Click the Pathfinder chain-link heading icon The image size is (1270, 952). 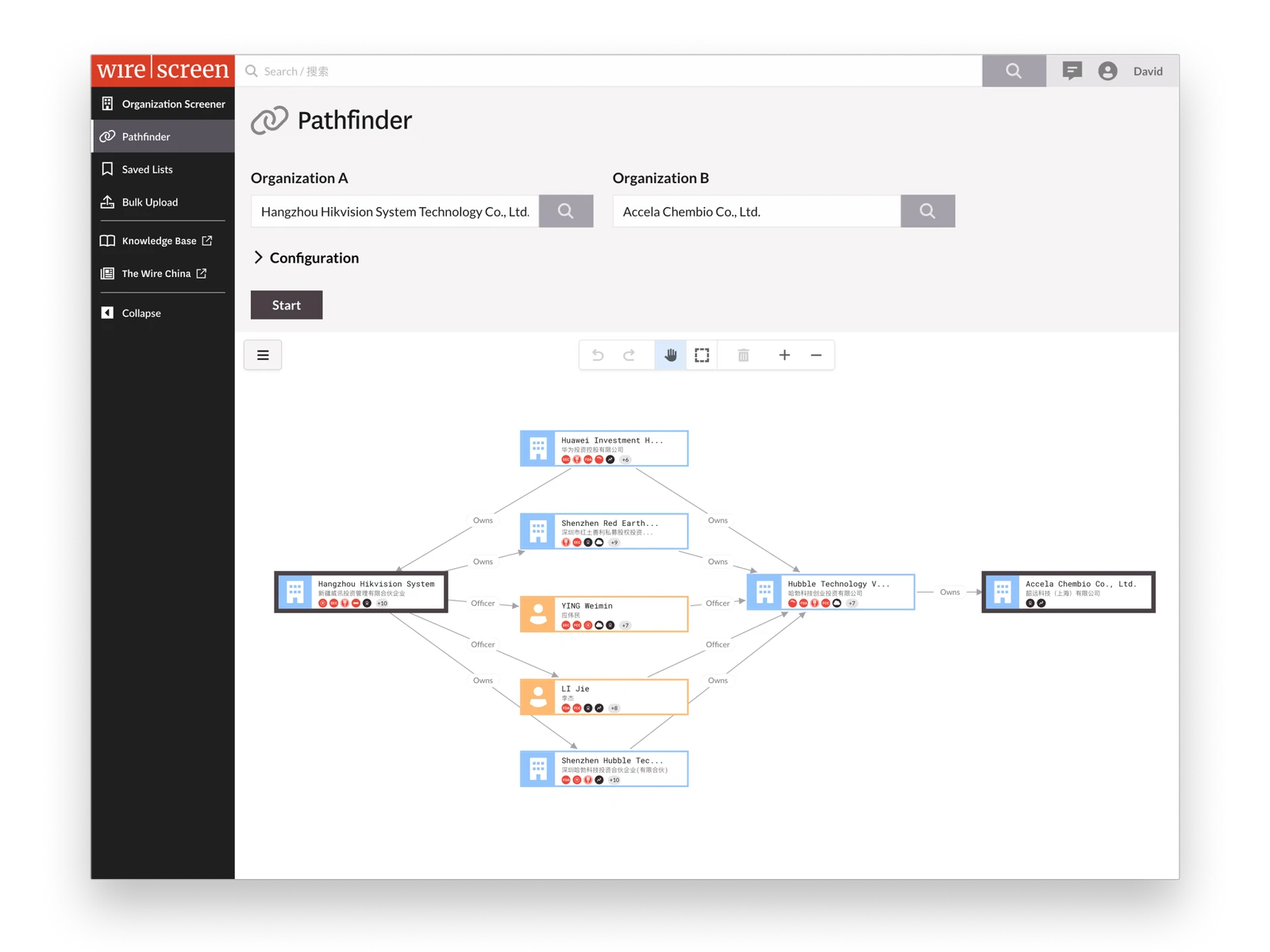[270, 121]
